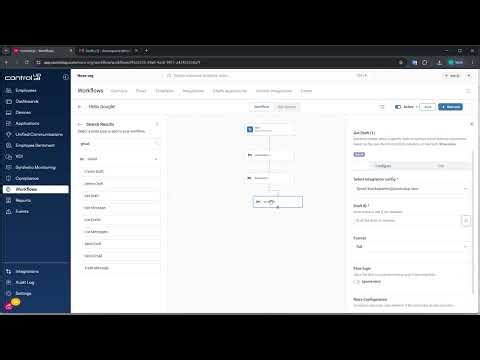Open a new browser tab
The width and height of the screenshot is (480, 360).
(146, 51)
